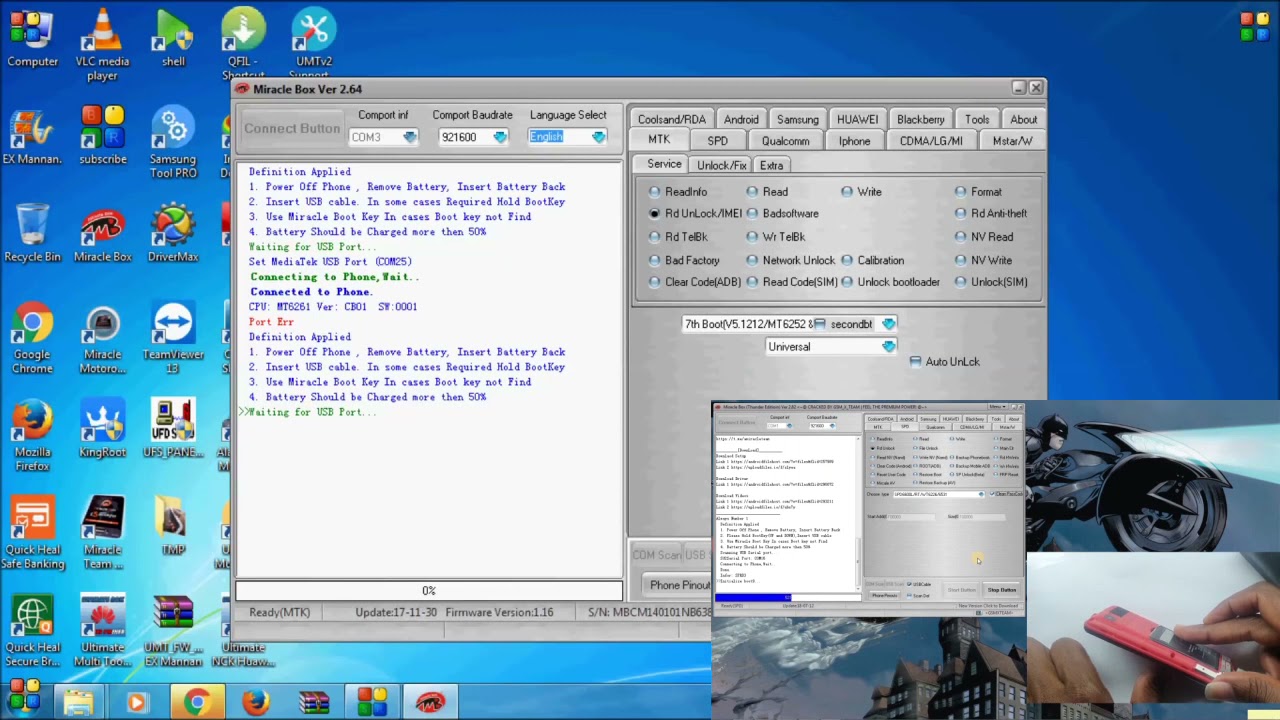Screen dimensions: 1280x720
Task: Open the Unlock/Fix sub-tab
Action: (721, 166)
